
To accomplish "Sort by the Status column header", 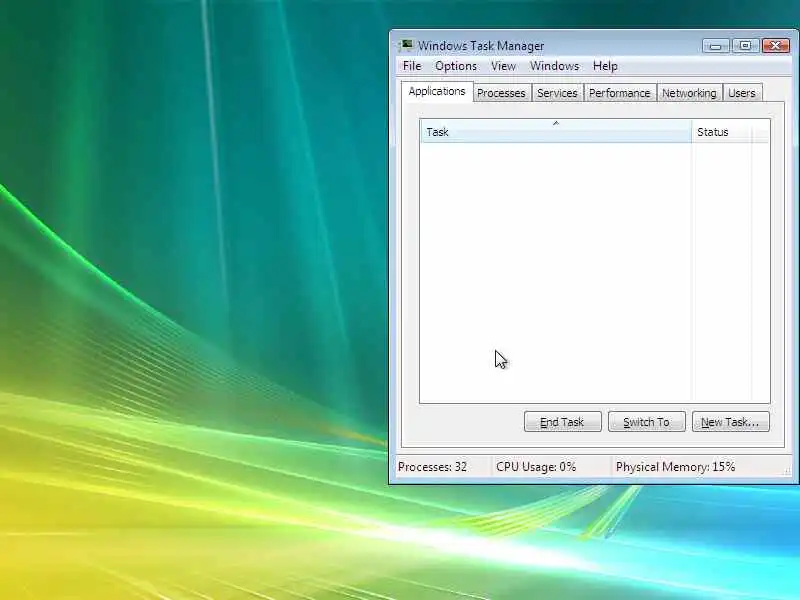I will [721, 132].
